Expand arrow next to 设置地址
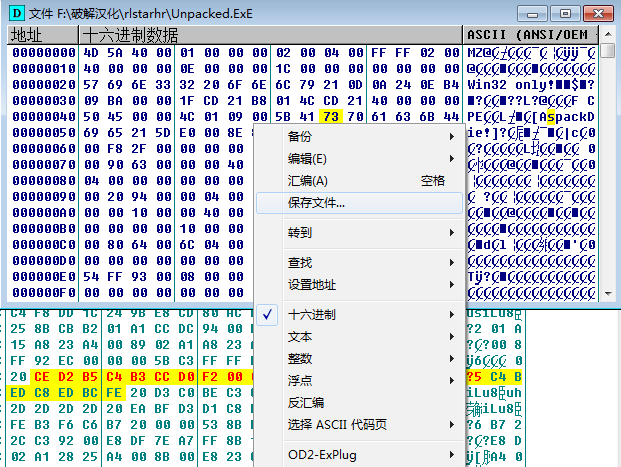Image resolution: width=621 pixels, height=467 pixels. (452, 285)
